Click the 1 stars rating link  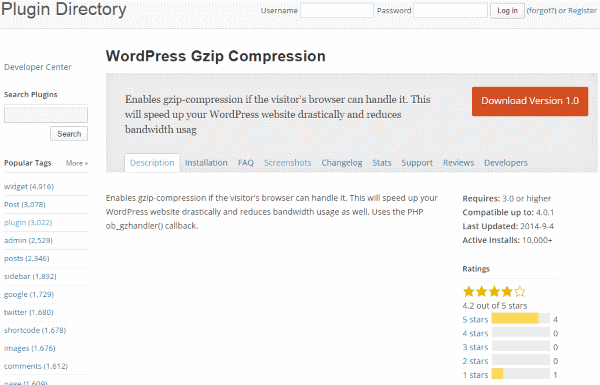(475, 375)
